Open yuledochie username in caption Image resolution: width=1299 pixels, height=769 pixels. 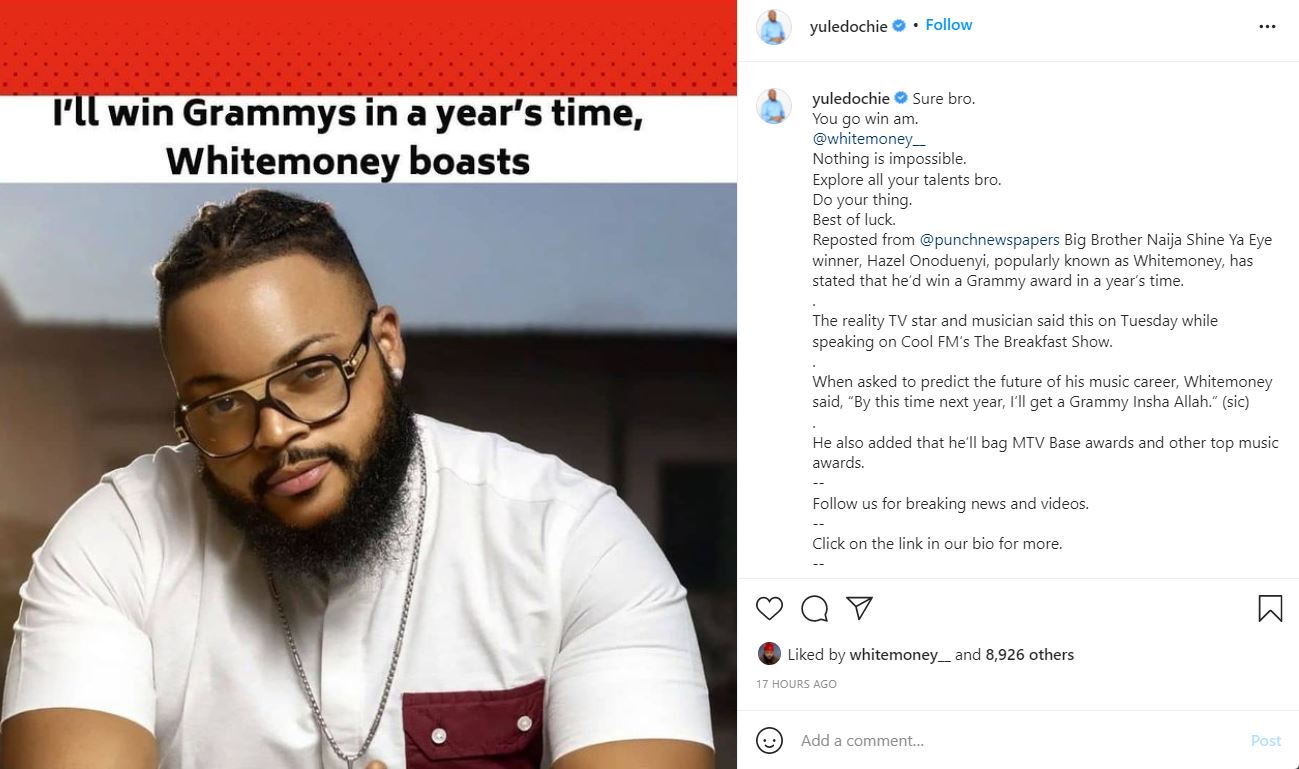(851, 98)
